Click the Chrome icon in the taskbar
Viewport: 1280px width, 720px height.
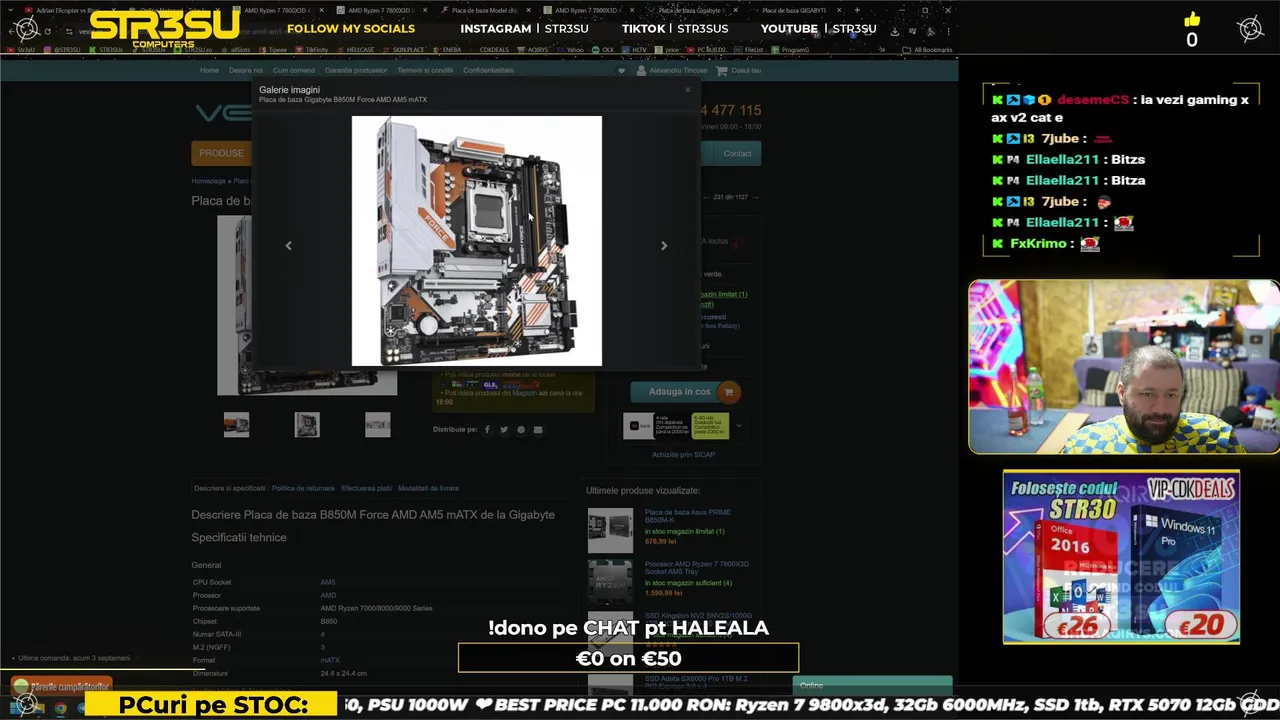coord(60,708)
